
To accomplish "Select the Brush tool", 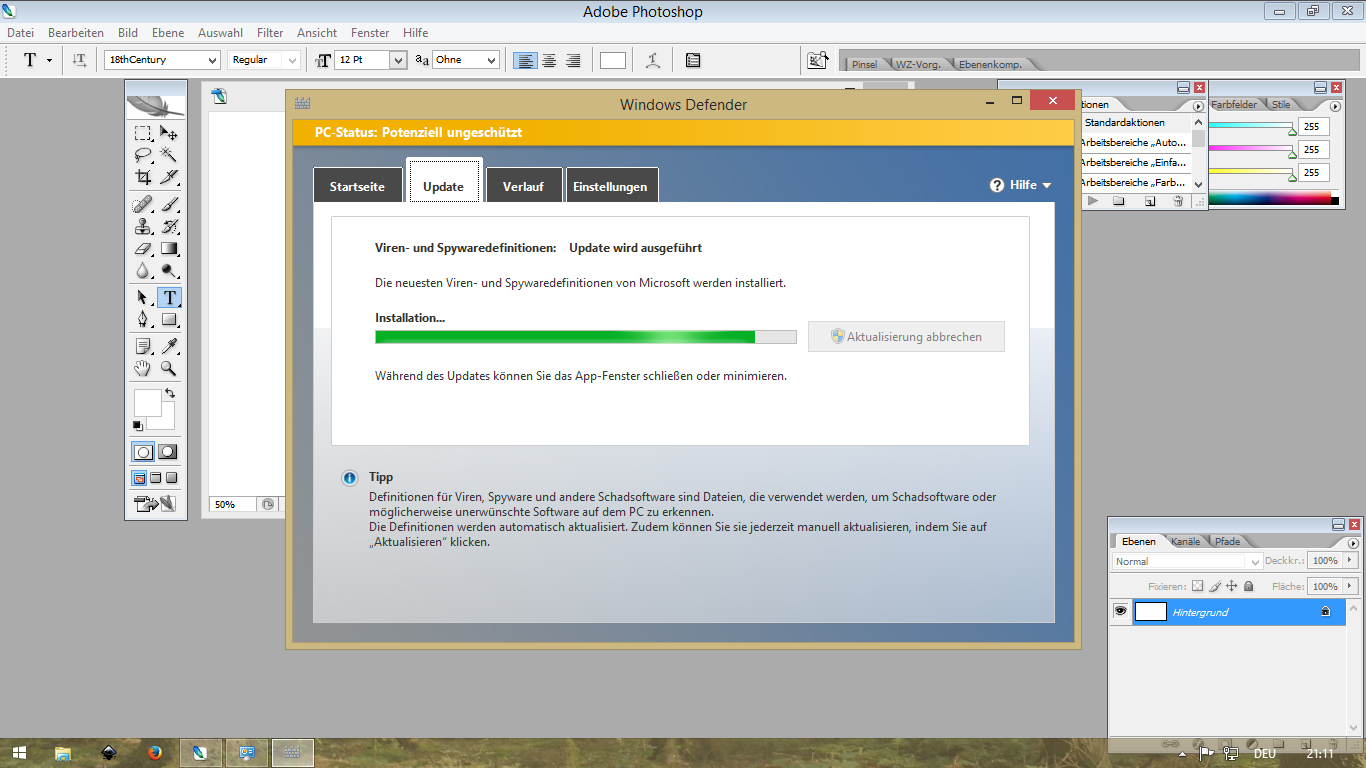I will (169, 205).
